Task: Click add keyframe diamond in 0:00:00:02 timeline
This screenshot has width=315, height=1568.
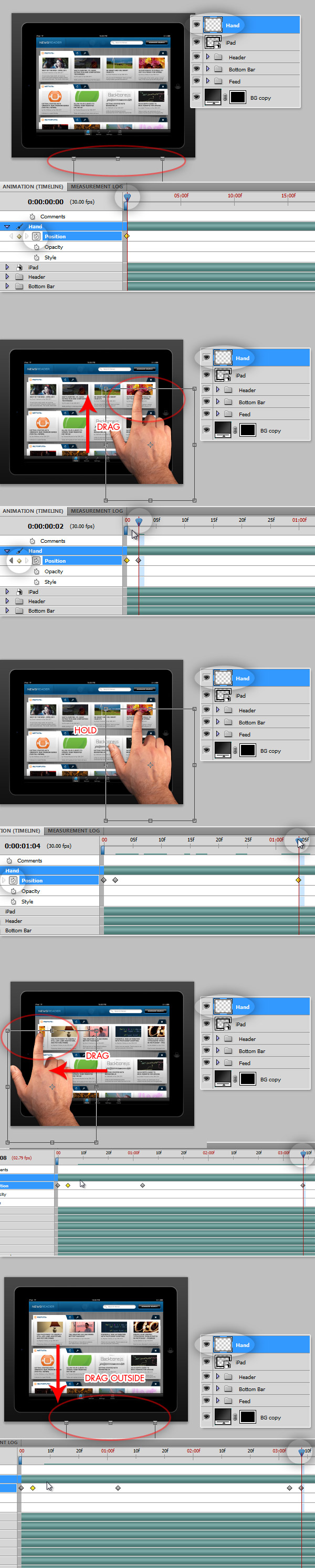Action: (x=19, y=561)
